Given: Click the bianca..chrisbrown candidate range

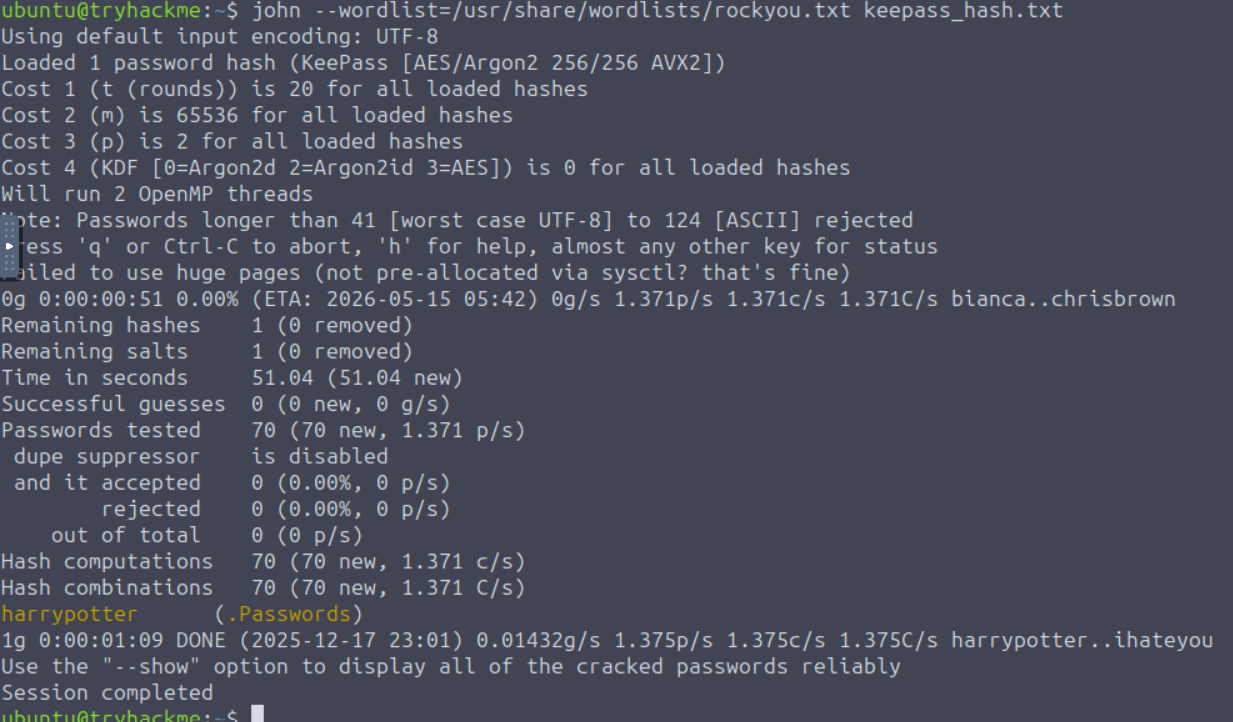Looking at the screenshot, I should point(1063,298).
